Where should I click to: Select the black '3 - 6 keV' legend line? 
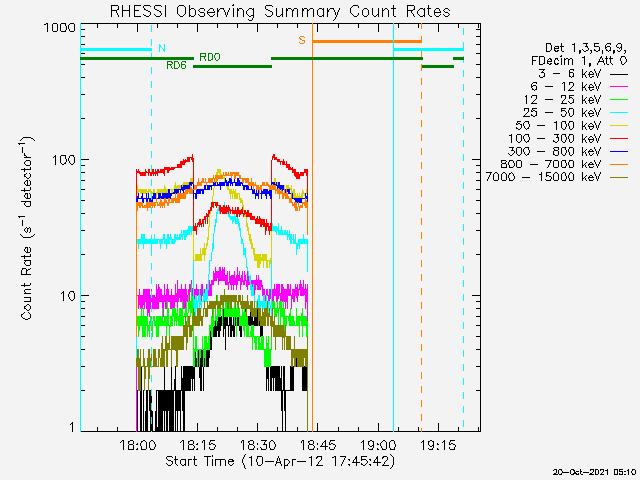(619, 74)
